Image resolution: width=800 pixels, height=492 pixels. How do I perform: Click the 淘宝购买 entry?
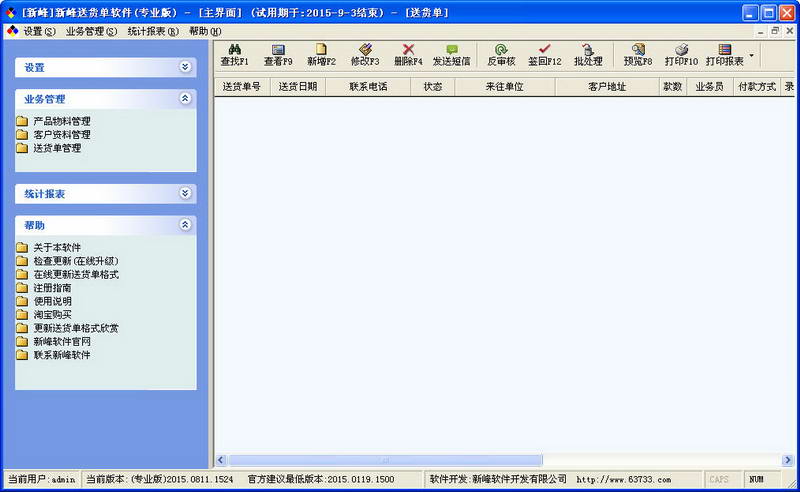tap(44, 314)
